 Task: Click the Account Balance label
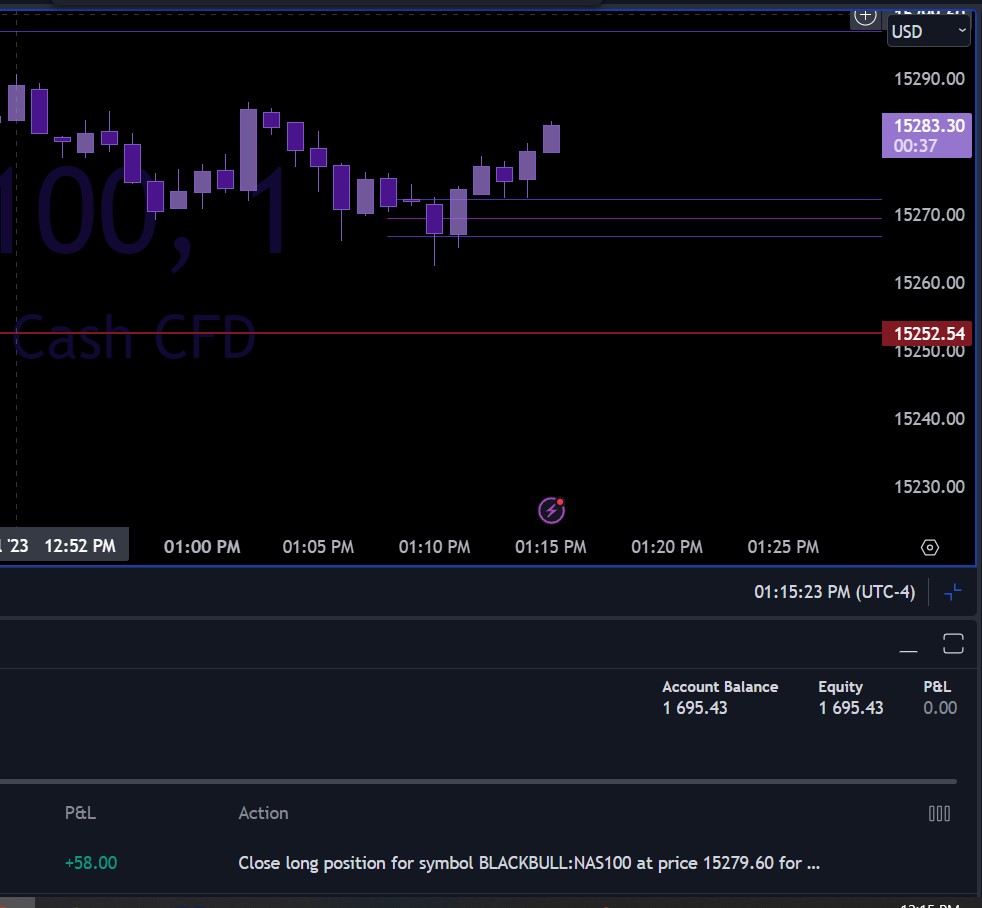coord(720,687)
